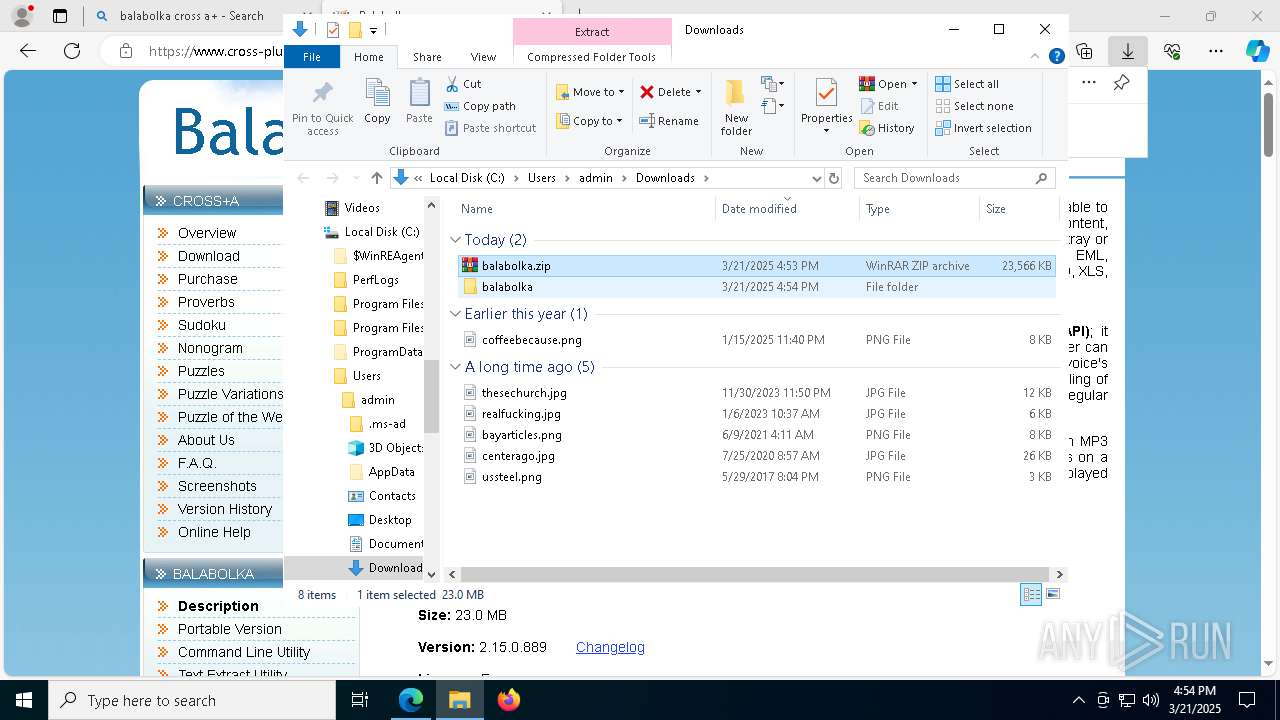Open Version History sidebar link

(224, 509)
